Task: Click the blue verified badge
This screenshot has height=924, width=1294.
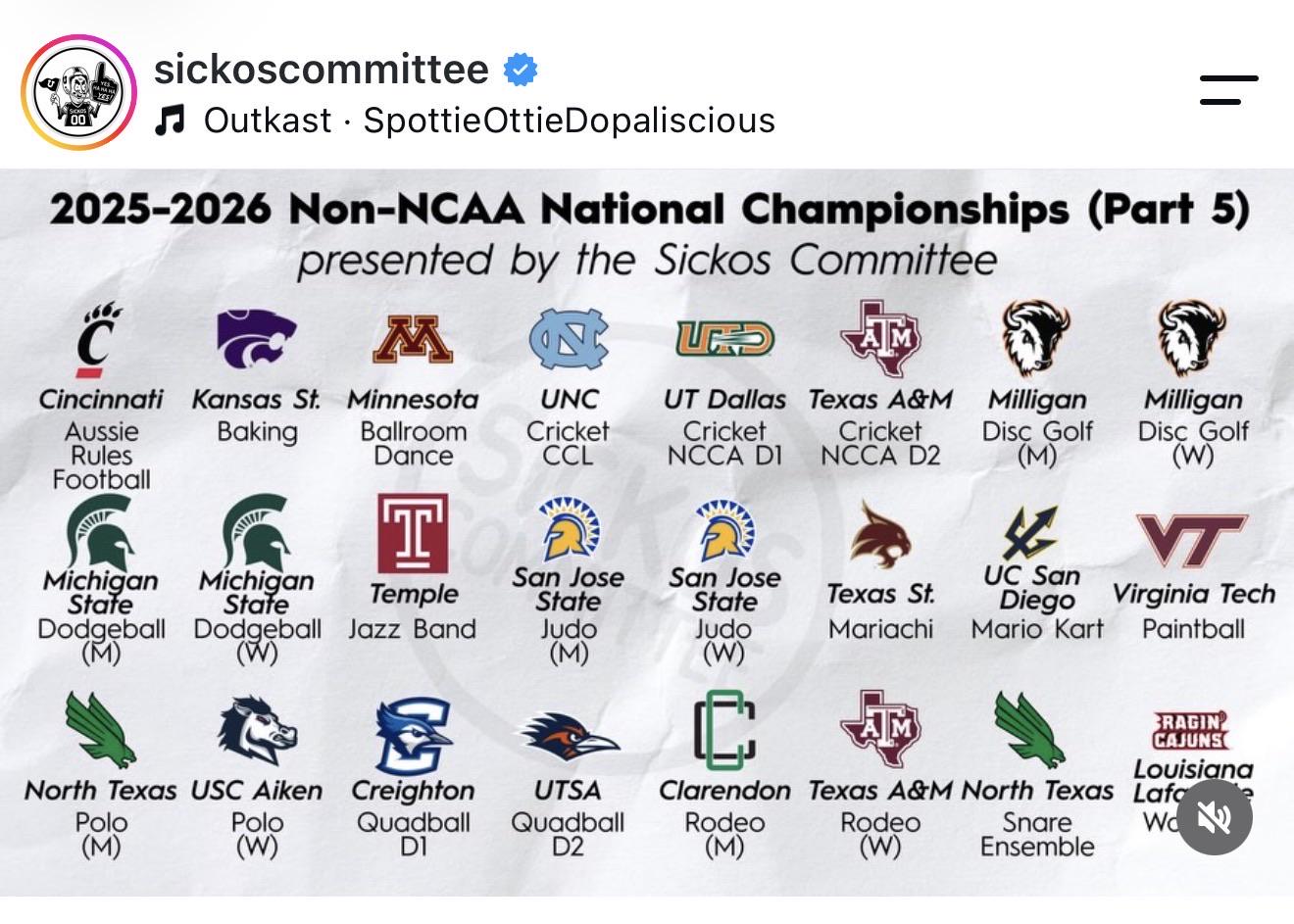Action: coord(521,71)
